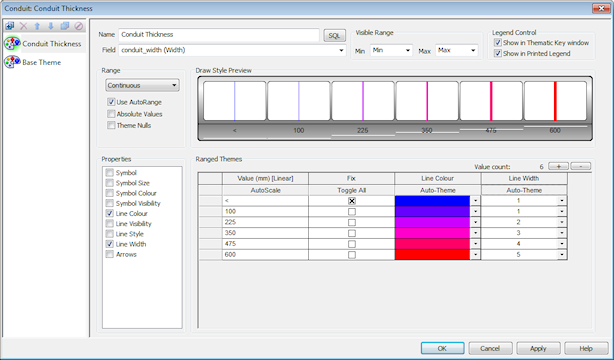Check the Fix checkbox for row 600
614x360 pixels.
tap(352, 255)
